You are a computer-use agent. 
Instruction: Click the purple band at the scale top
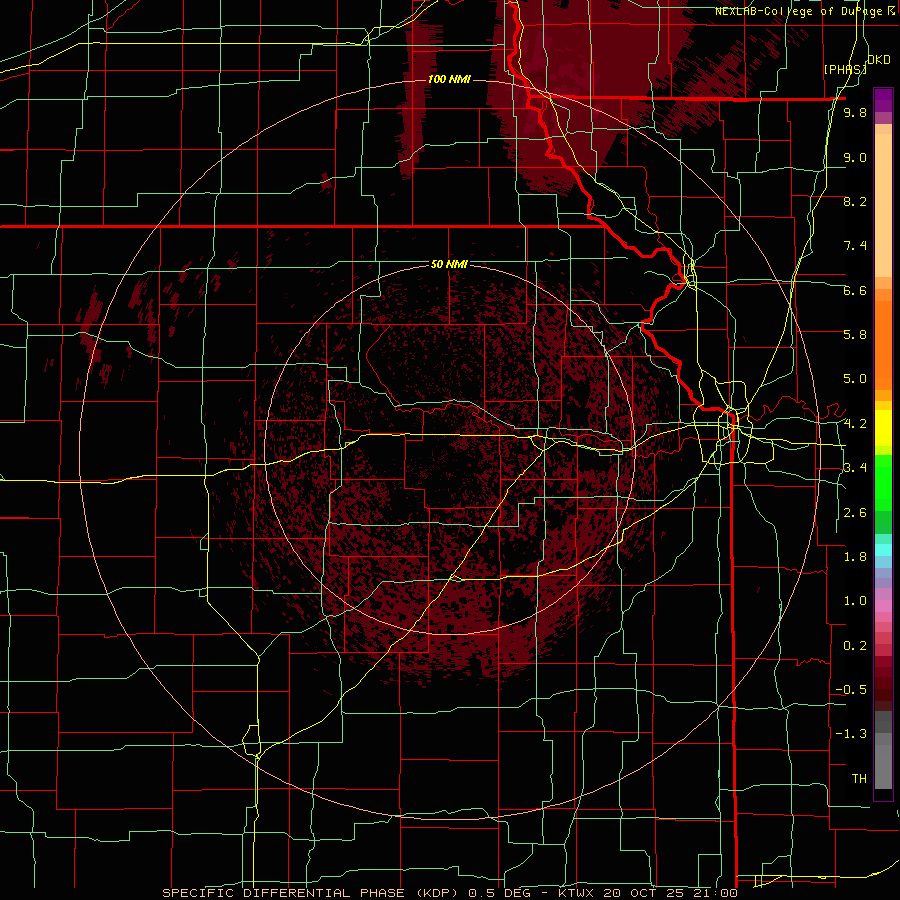tap(883, 100)
